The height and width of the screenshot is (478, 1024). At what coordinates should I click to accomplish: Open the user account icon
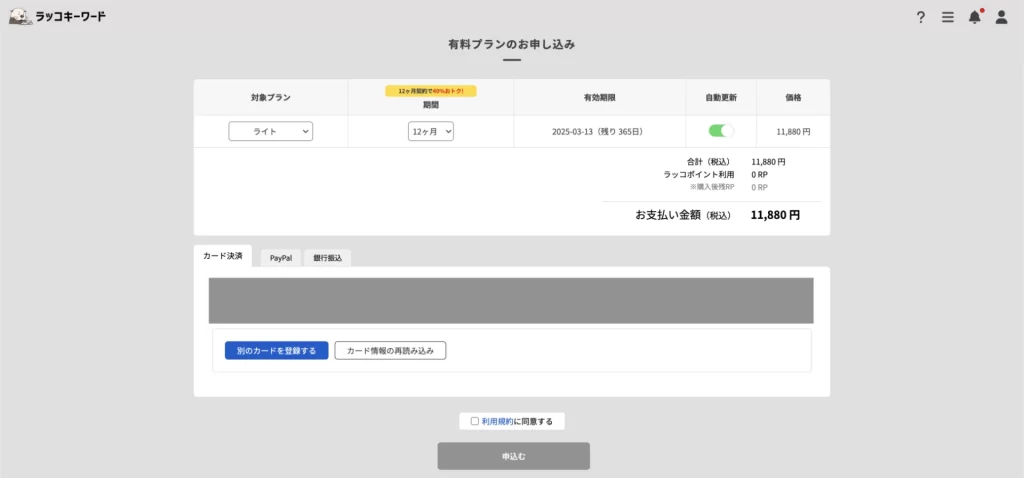pyautogui.click(x=1001, y=17)
